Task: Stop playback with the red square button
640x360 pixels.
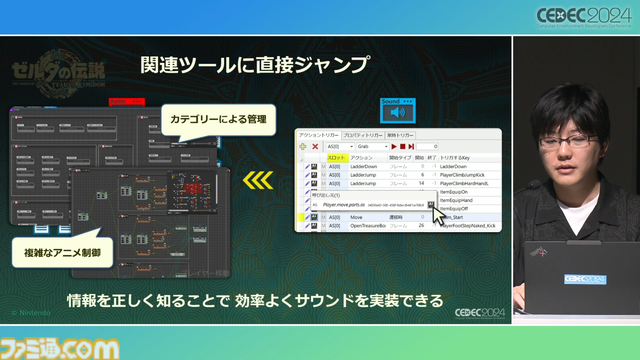Action: [x=402, y=146]
